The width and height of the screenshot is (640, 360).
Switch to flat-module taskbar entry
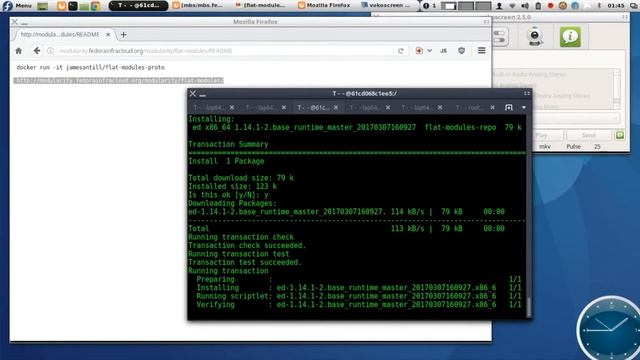pos(261,5)
